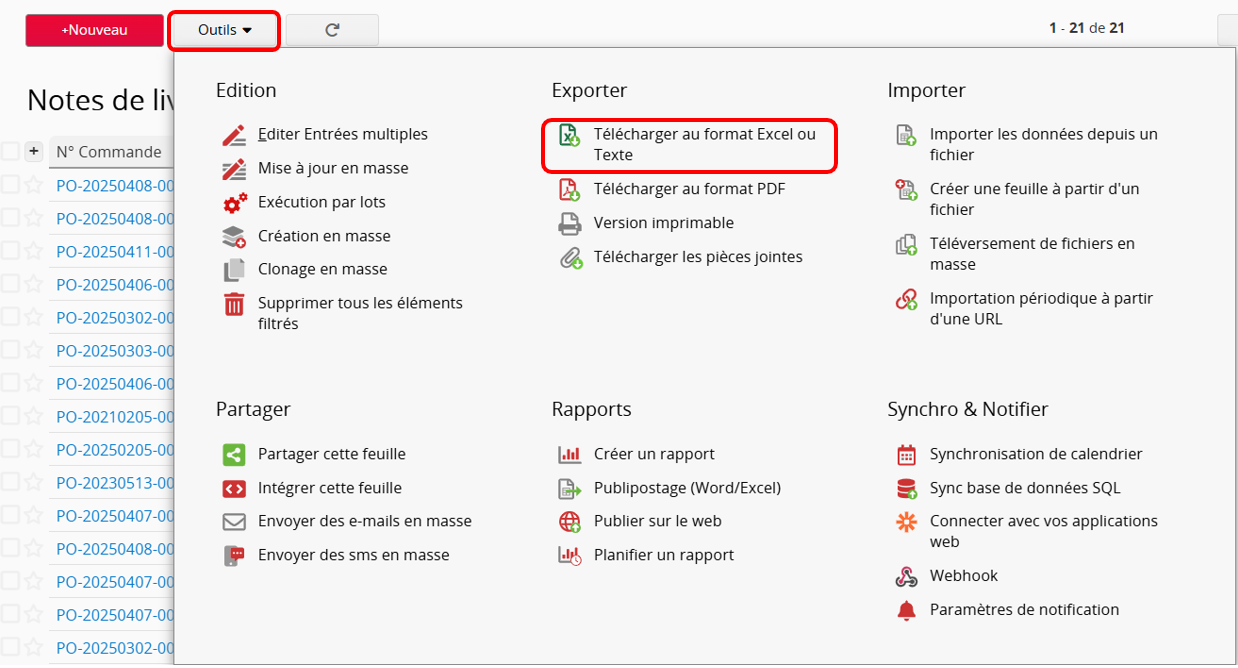The width and height of the screenshot is (1238, 668).
Task: Click the N° Commande column header
Action: pyautogui.click(x=109, y=152)
